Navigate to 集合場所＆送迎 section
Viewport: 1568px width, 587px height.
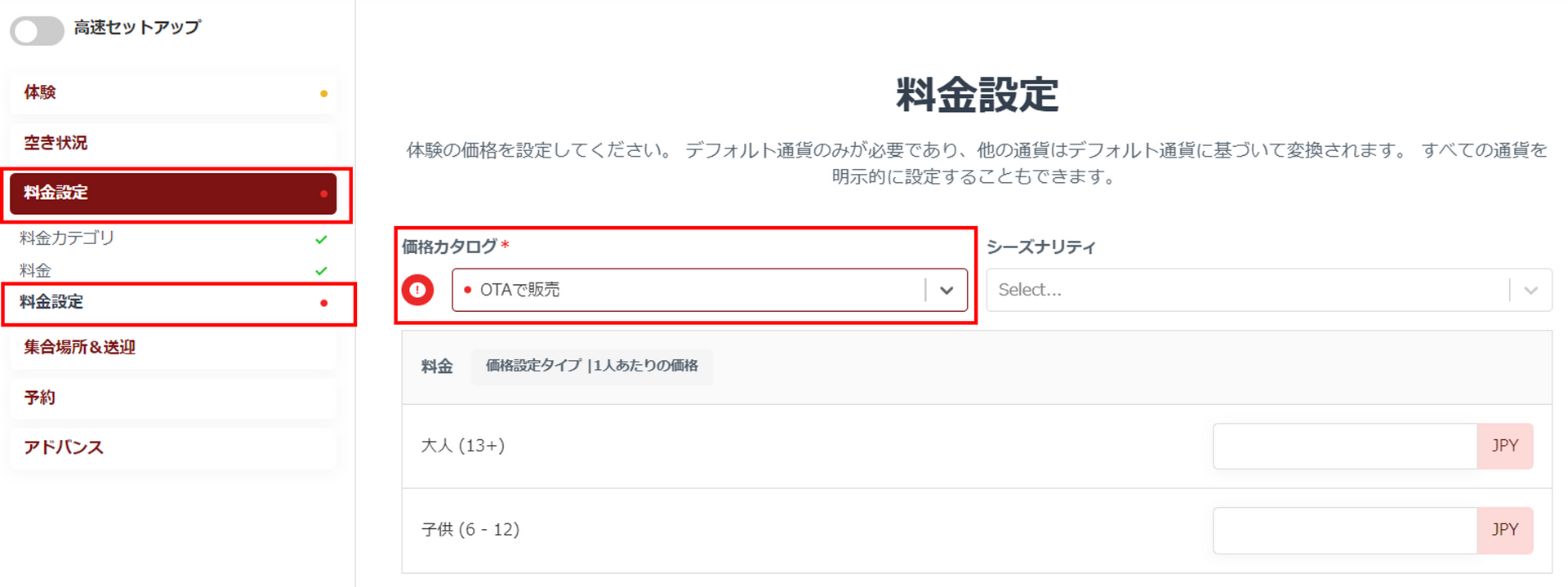[x=79, y=347]
